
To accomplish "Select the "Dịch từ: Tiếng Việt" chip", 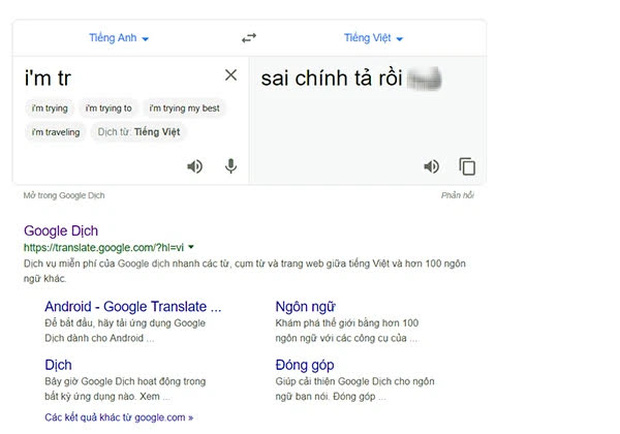I will tap(138, 132).
